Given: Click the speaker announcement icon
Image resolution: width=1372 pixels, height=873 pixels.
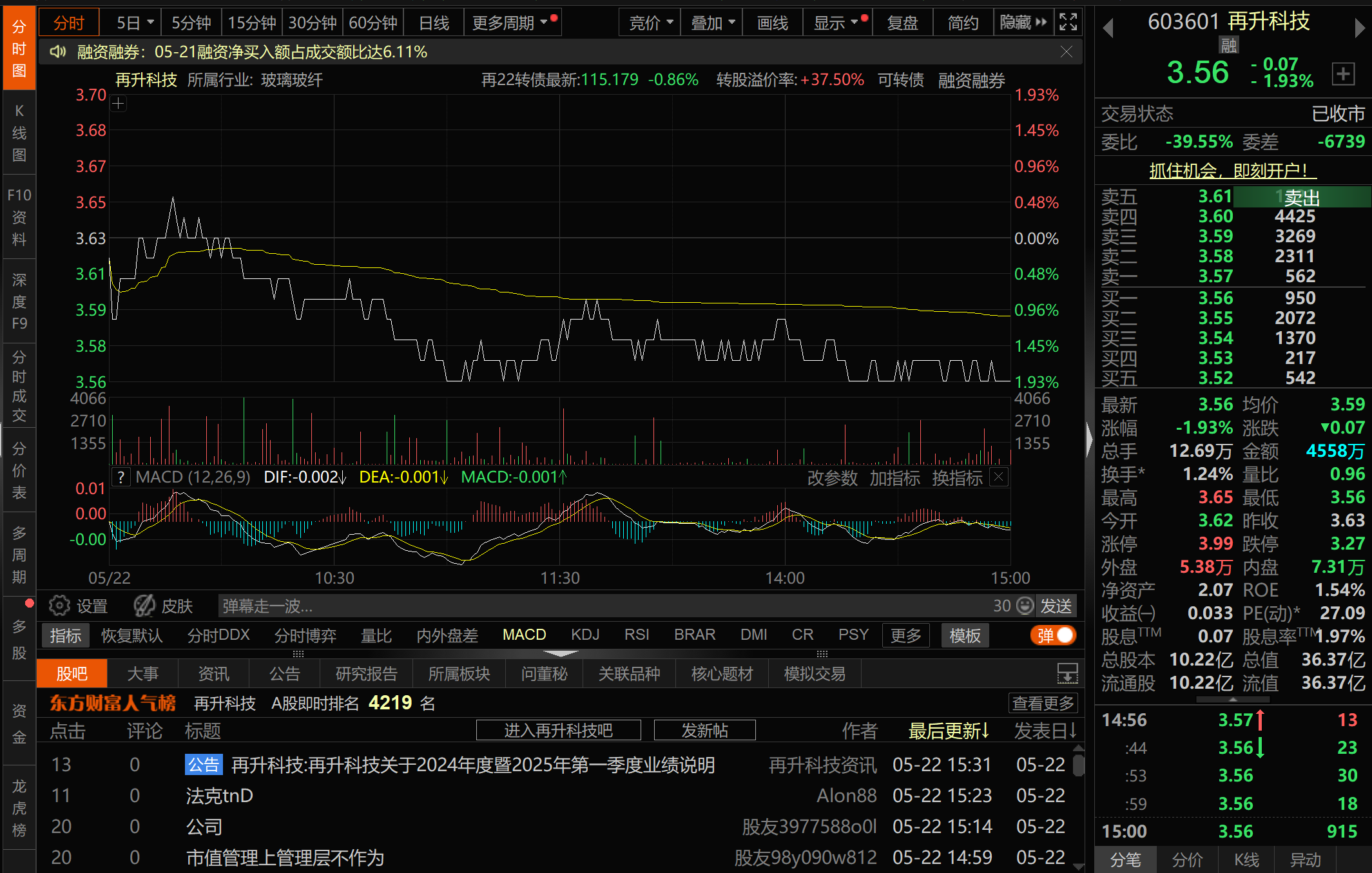Looking at the screenshot, I should [59, 52].
